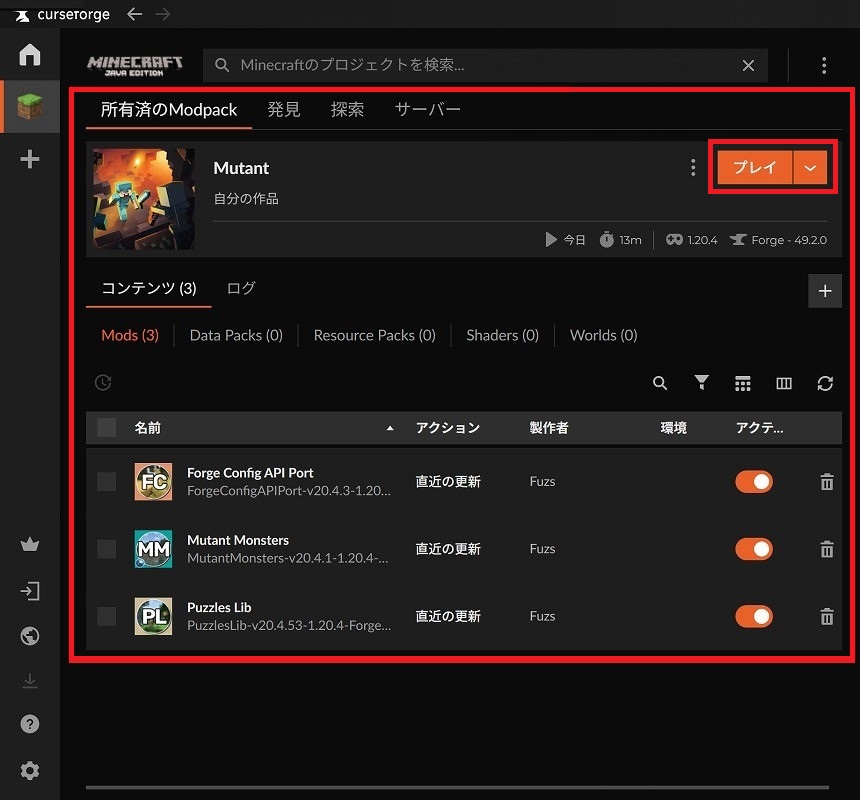Click the refresh icon above the mod list

(825, 383)
